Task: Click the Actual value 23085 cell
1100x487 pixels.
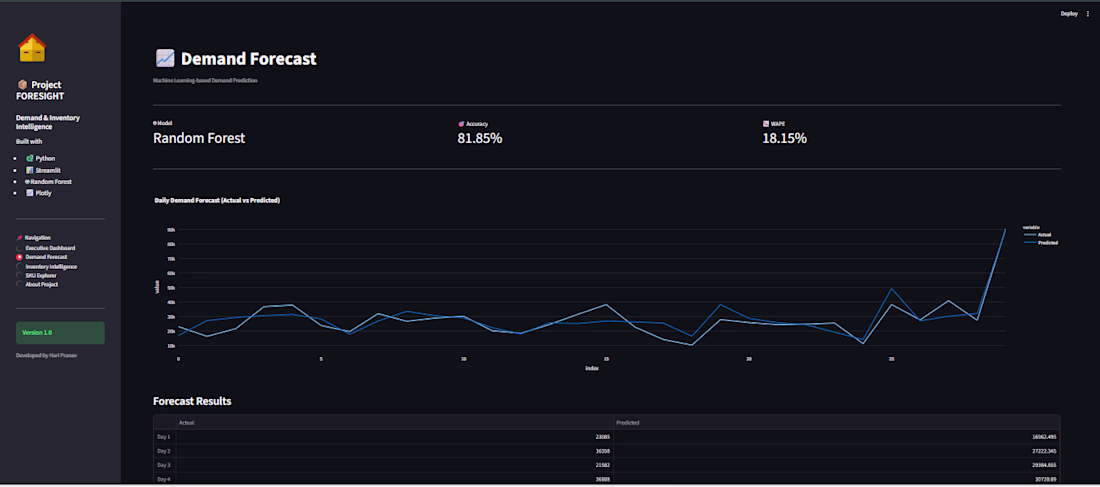Action: click(x=394, y=437)
